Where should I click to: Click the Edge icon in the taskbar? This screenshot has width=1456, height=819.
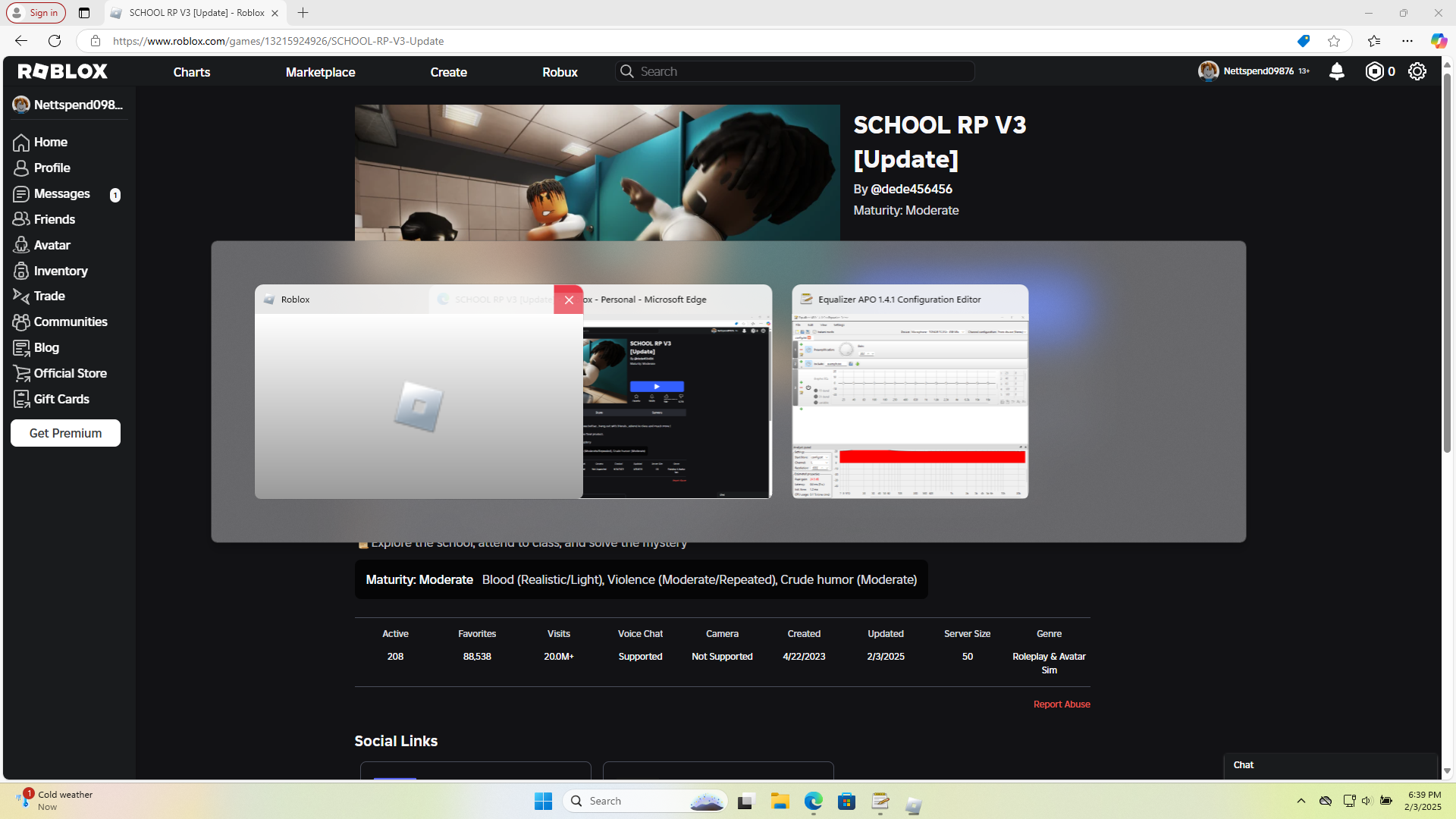tap(813, 801)
